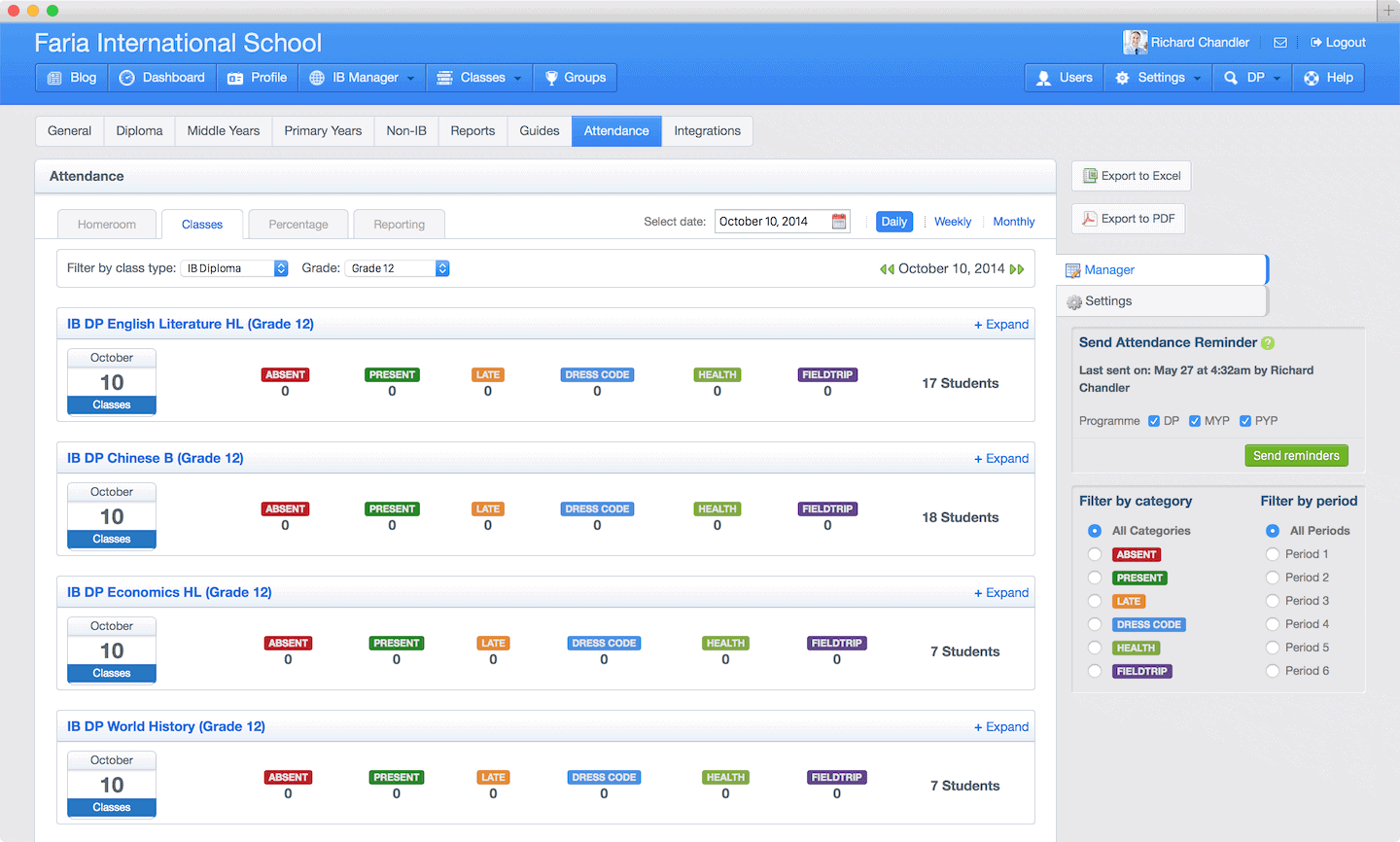Click Logout link
Image resolution: width=1400 pixels, height=842 pixels.
pyautogui.click(x=1338, y=43)
